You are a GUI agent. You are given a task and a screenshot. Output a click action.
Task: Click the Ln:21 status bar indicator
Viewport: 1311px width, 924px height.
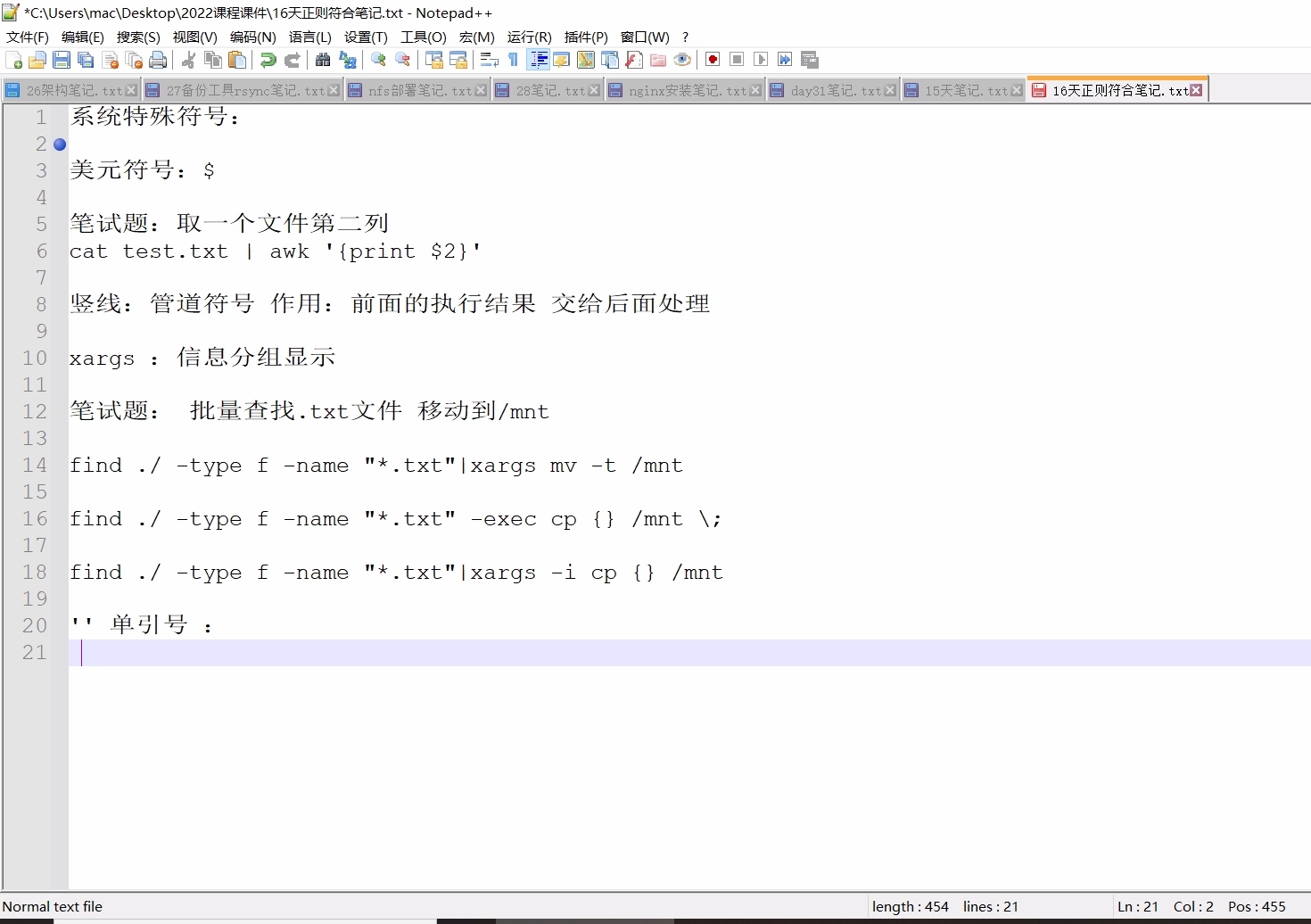tap(1137, 906)
